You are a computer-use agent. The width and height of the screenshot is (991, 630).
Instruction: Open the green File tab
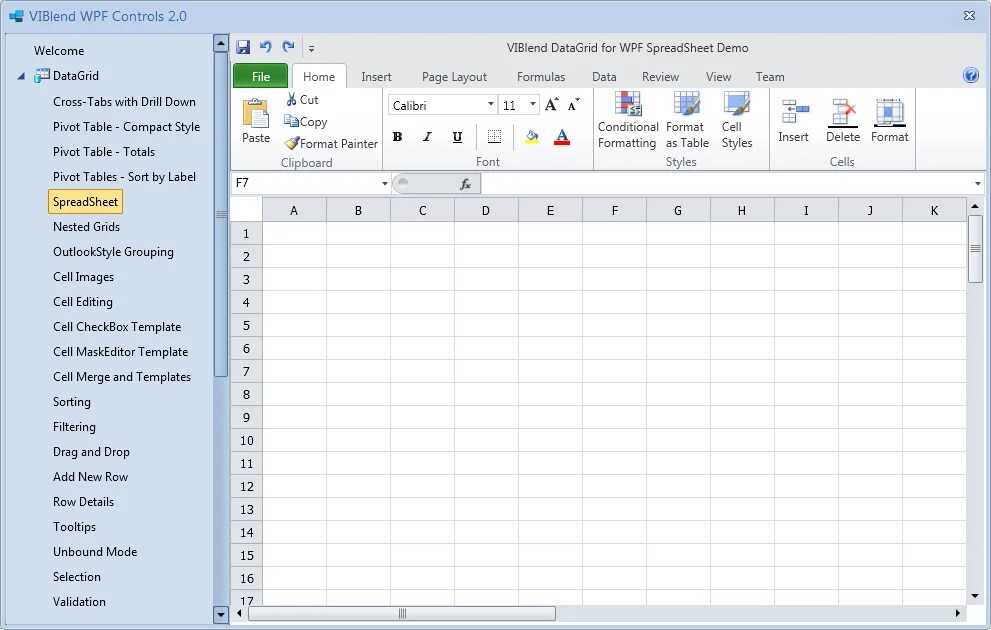[260, 76]
